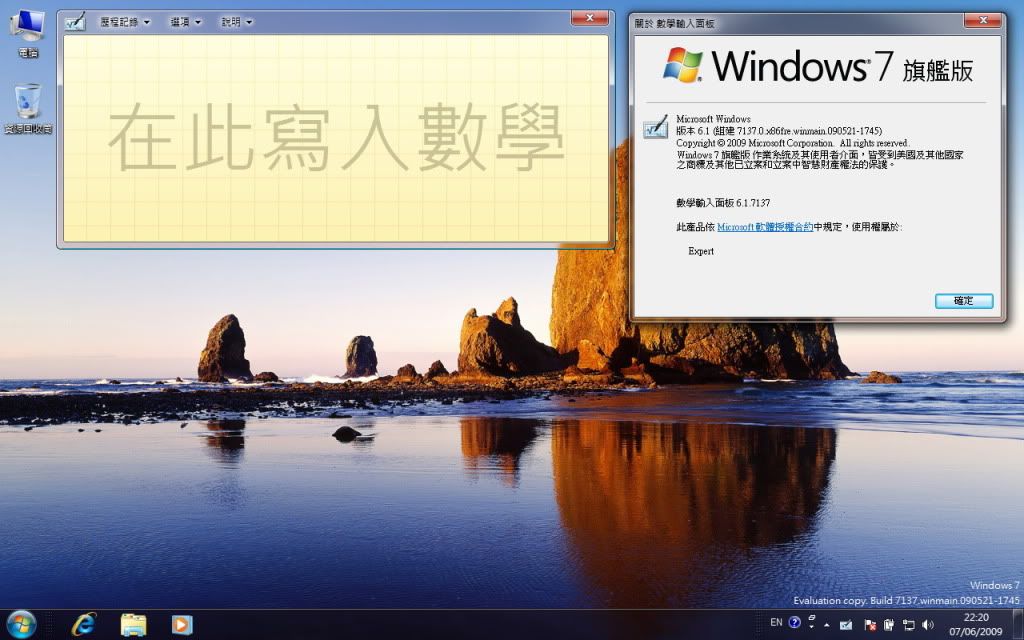This screenshot has width=1024, height=640.
Task: Expand the 歷程記錄 dropdown arrow
Action: click(x=146, y=23)
